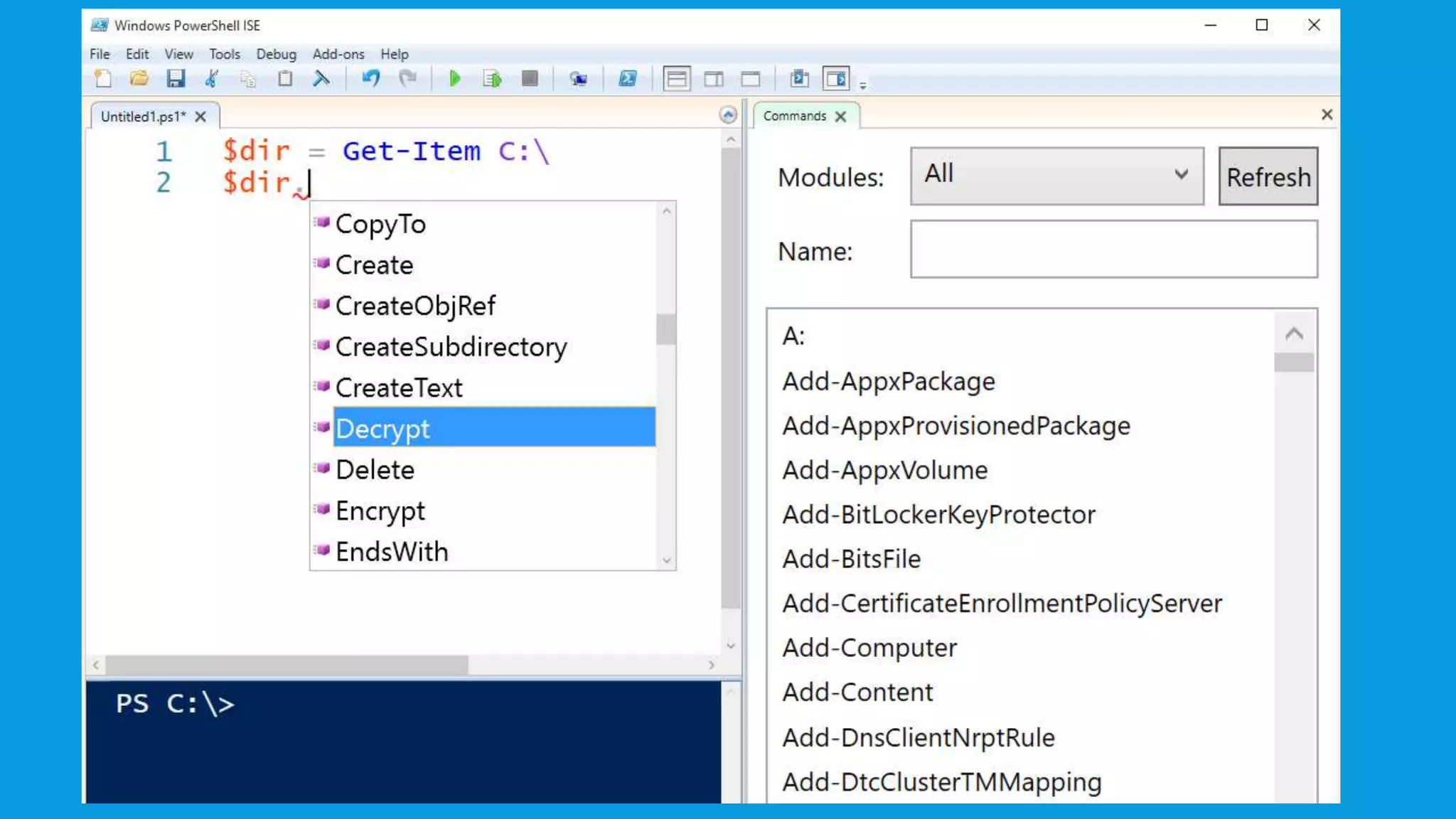This screenshot has width=1456, height=819.
Task: Open toolbar overflow options arrow
Action: (x=863, y=85)
